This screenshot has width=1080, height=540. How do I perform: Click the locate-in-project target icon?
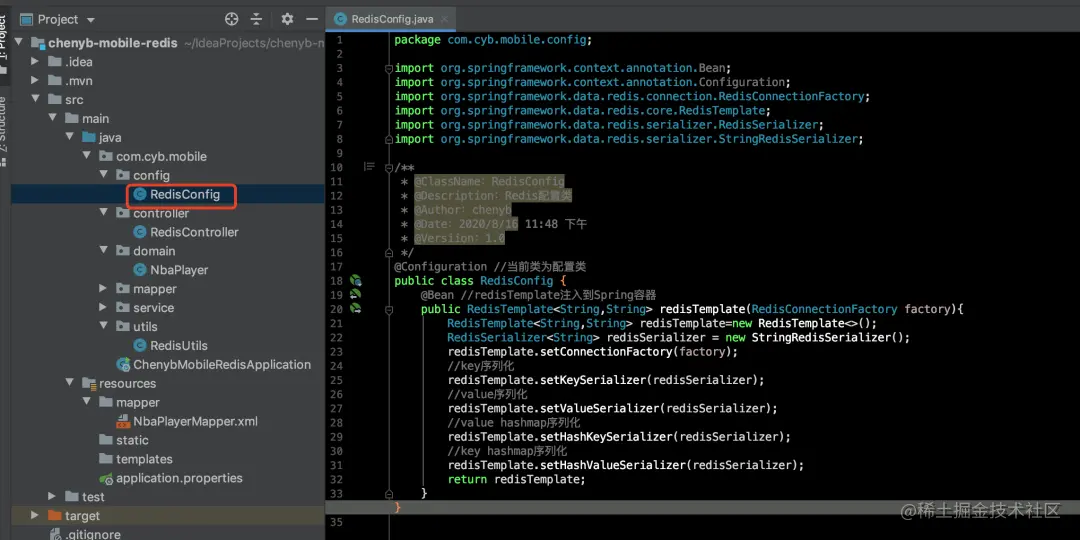pos(231,19)
